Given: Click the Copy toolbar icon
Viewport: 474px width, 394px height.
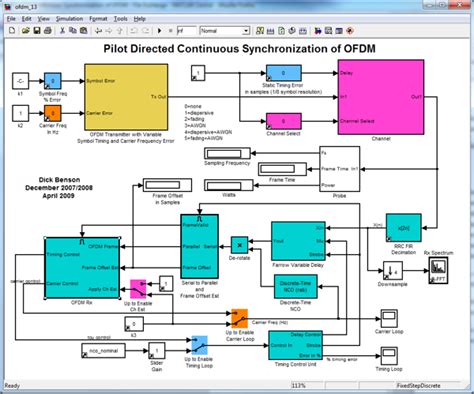Looking at the screenshot, I should tap(72, 31).
